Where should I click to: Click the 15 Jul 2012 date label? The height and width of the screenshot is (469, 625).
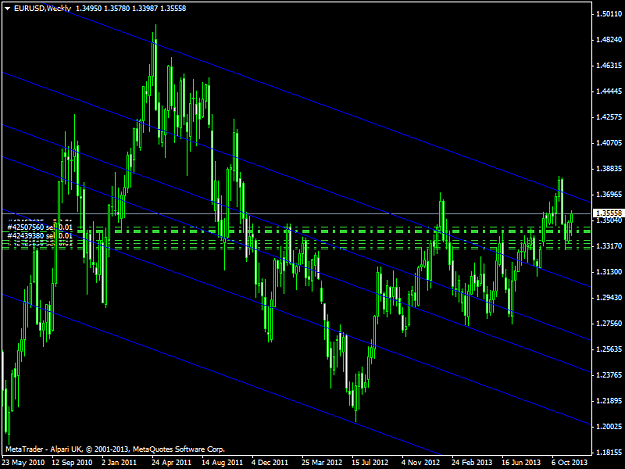pyautogui.click(x=370, y=463)
